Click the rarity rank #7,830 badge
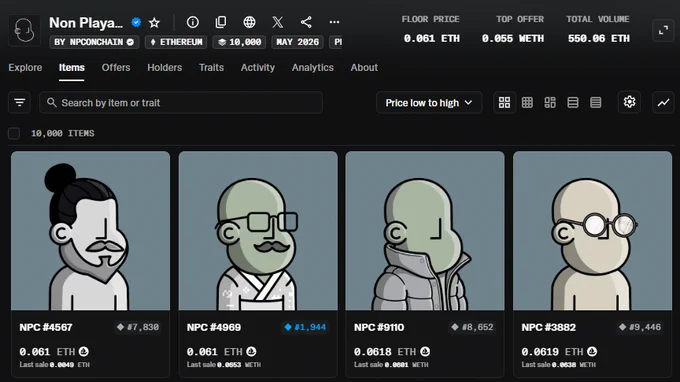 [138, 327]
